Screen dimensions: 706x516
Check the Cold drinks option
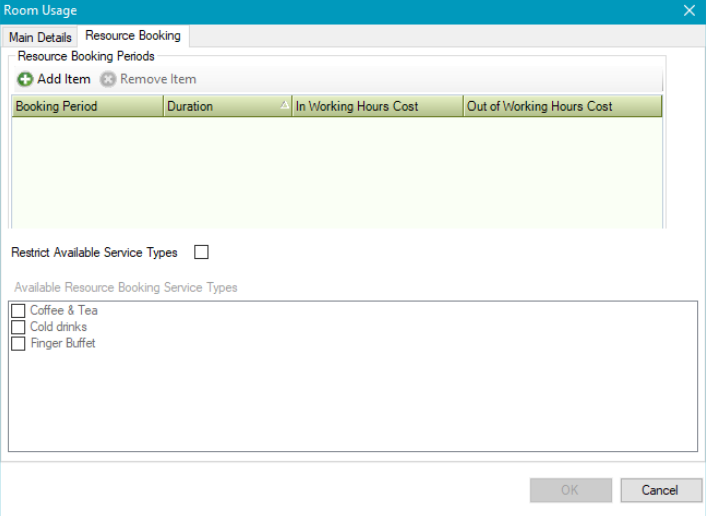click(18, 327)
